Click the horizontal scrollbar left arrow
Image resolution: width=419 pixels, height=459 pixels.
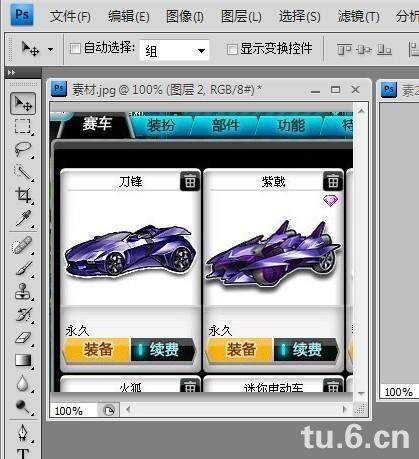(x=128, y=409)
